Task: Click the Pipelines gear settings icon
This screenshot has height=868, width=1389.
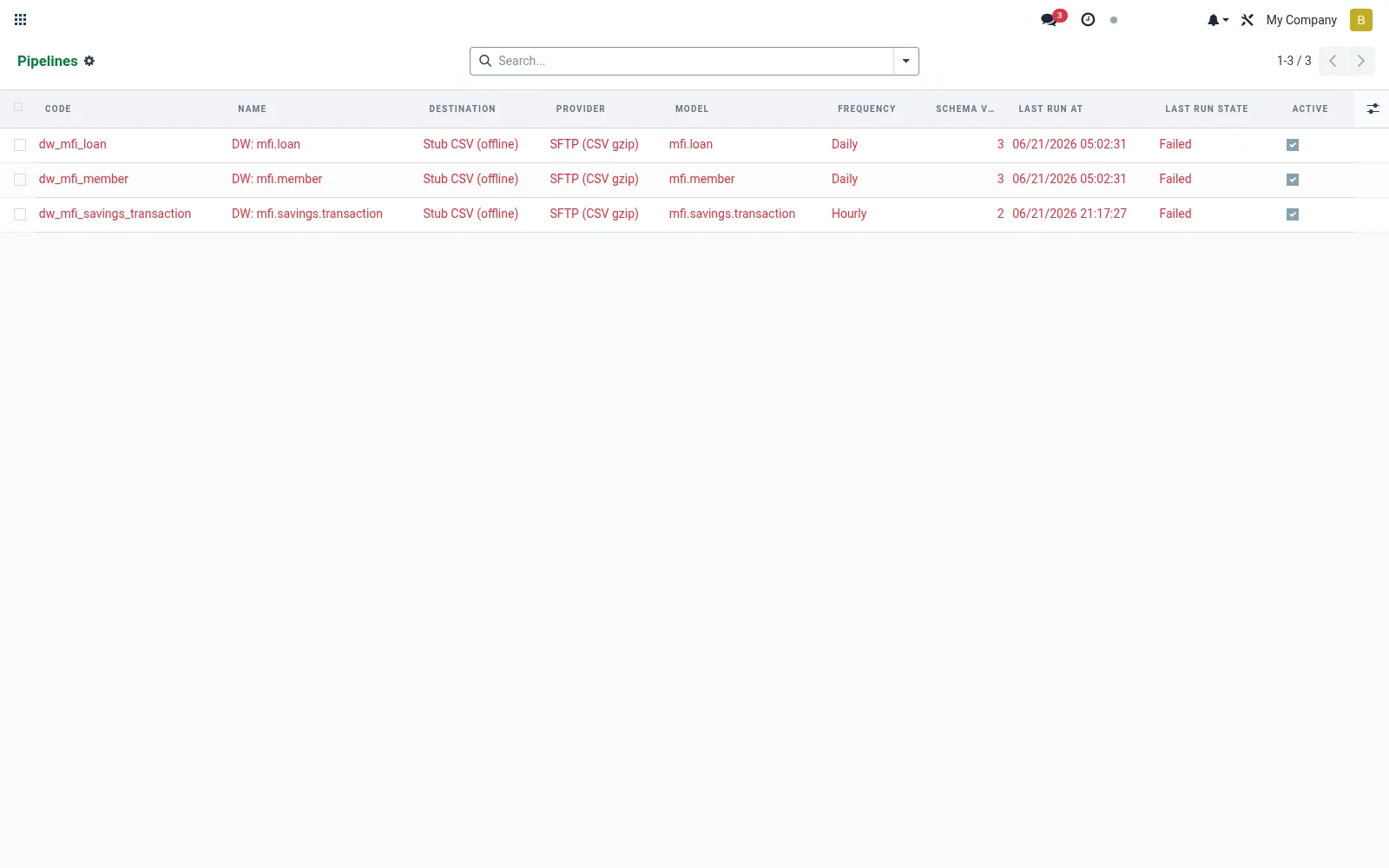Action: pyautogui.click(x=89, y=61)
